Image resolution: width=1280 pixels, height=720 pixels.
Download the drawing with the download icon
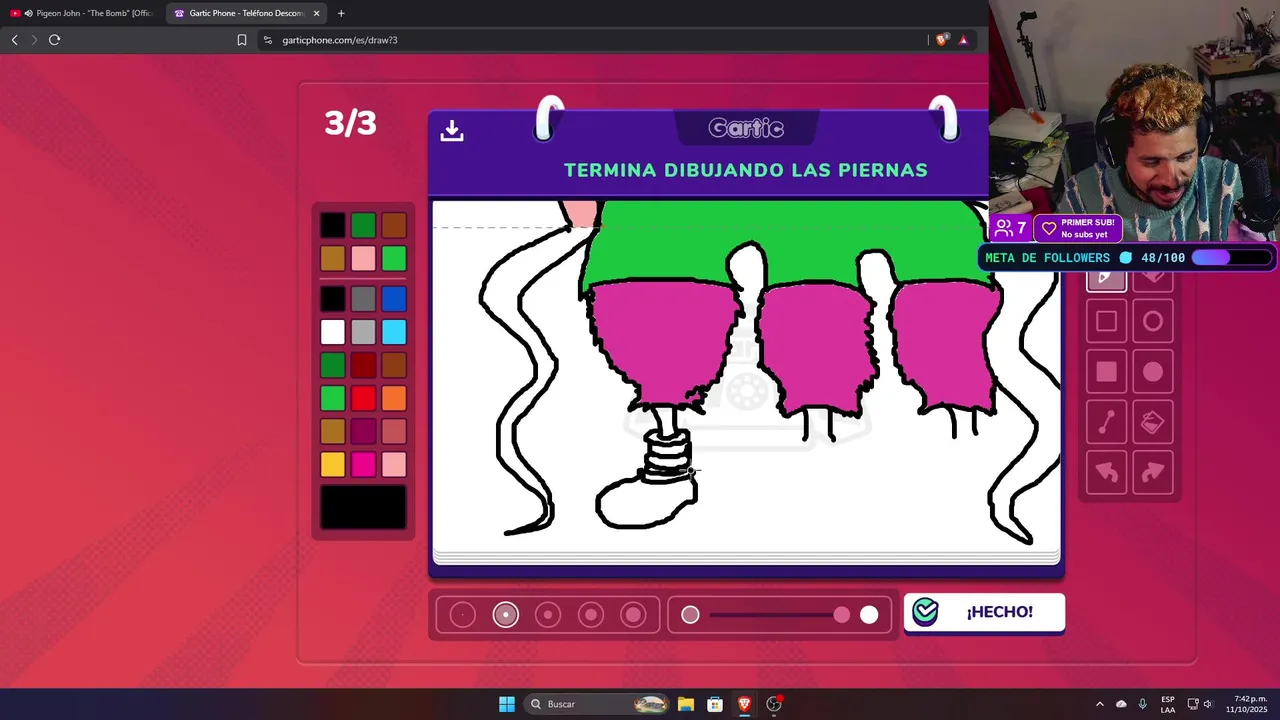coord(452,130)
